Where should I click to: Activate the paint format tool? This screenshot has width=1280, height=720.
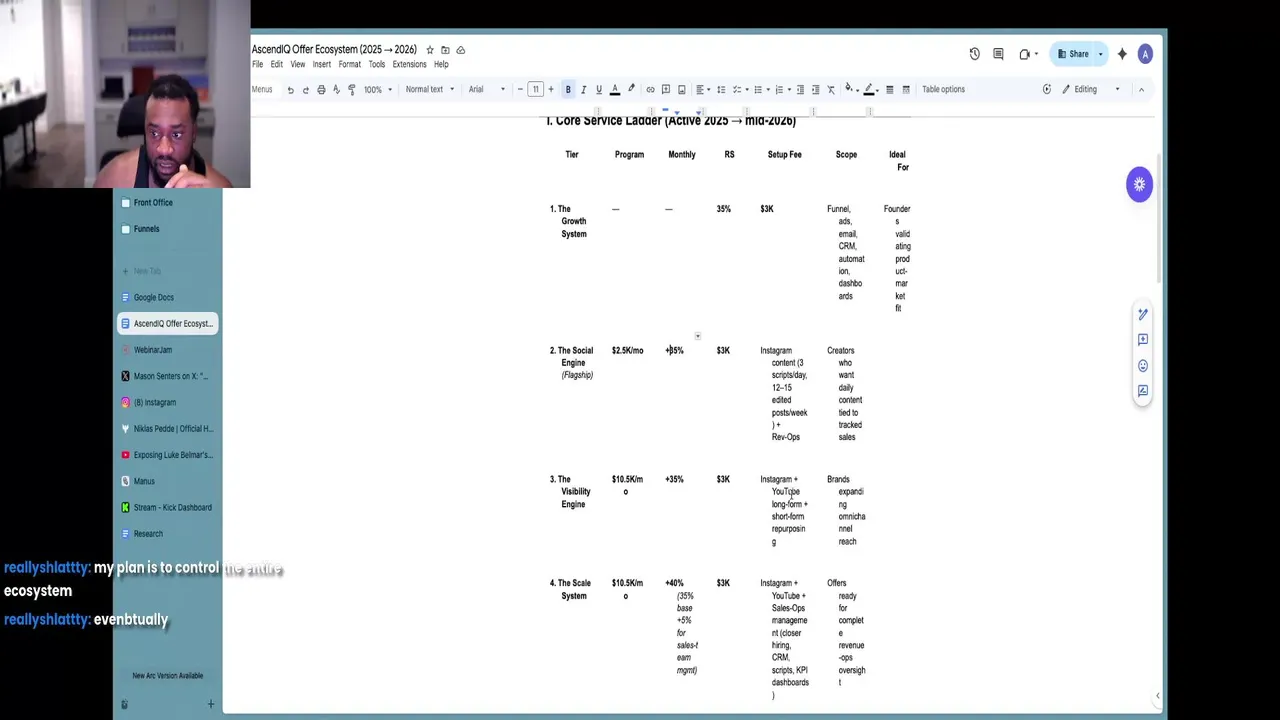pyautogui.click(x=351, y=90)
